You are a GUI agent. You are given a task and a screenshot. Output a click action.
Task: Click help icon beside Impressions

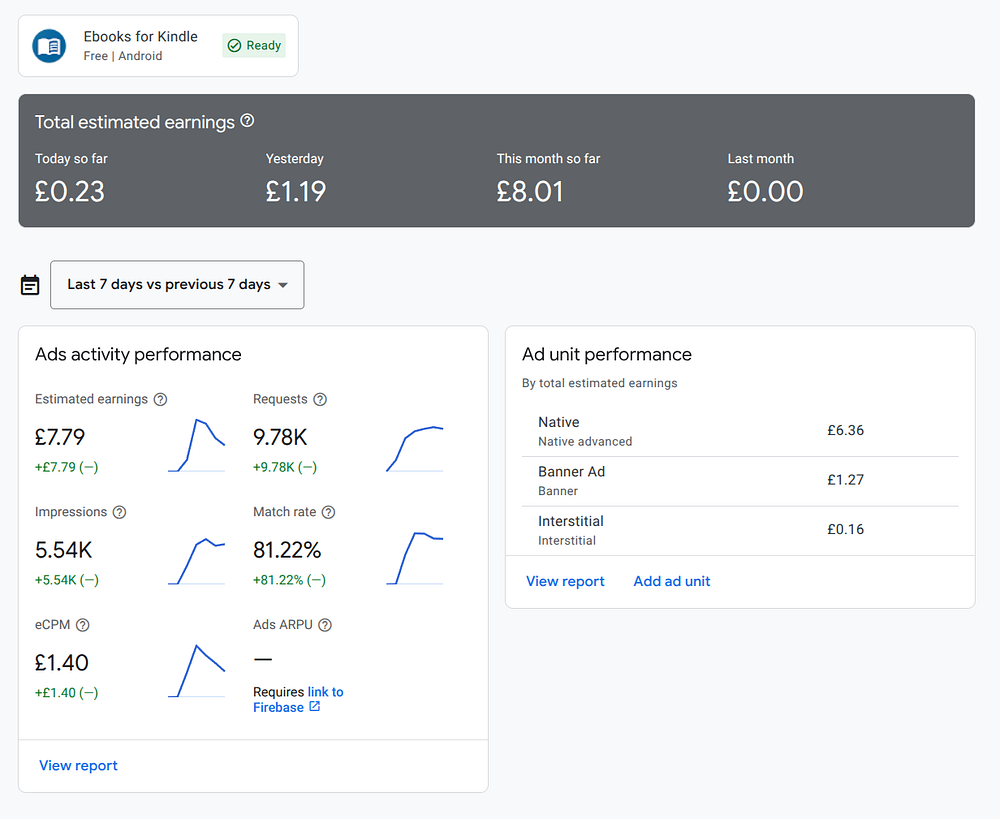pos(119,512)
